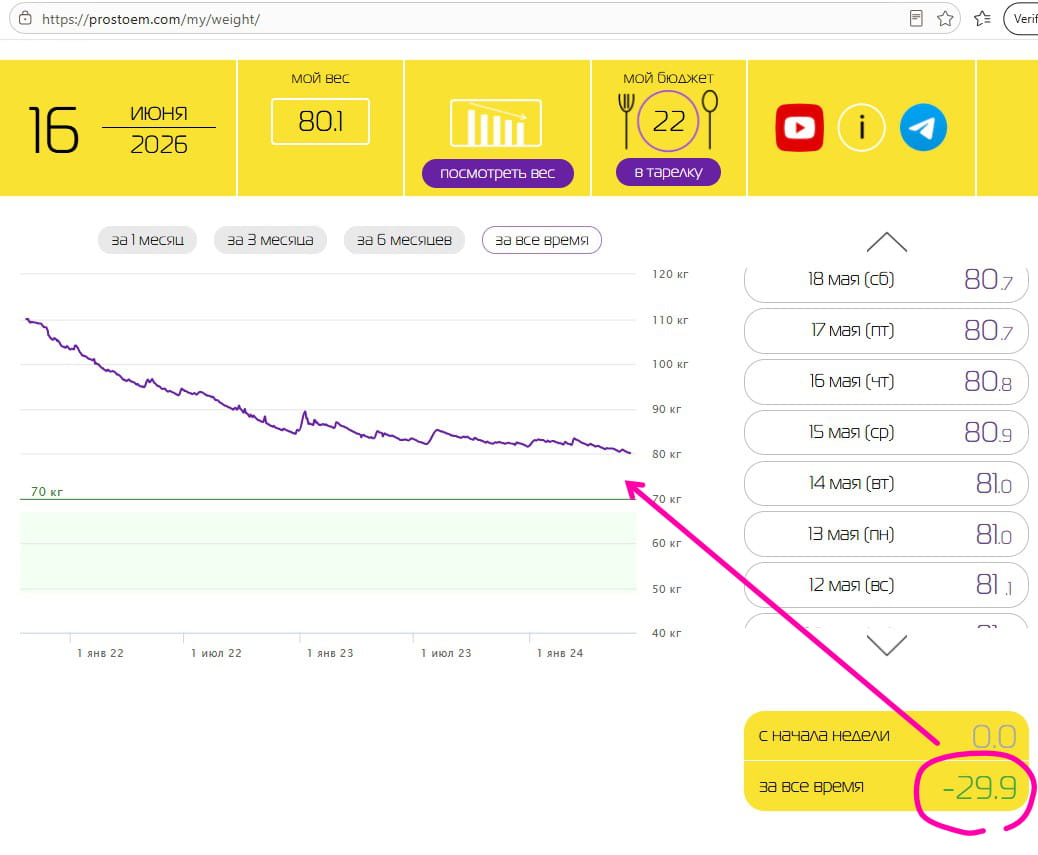Open the 17 мая (пт) weight entry

886,330
